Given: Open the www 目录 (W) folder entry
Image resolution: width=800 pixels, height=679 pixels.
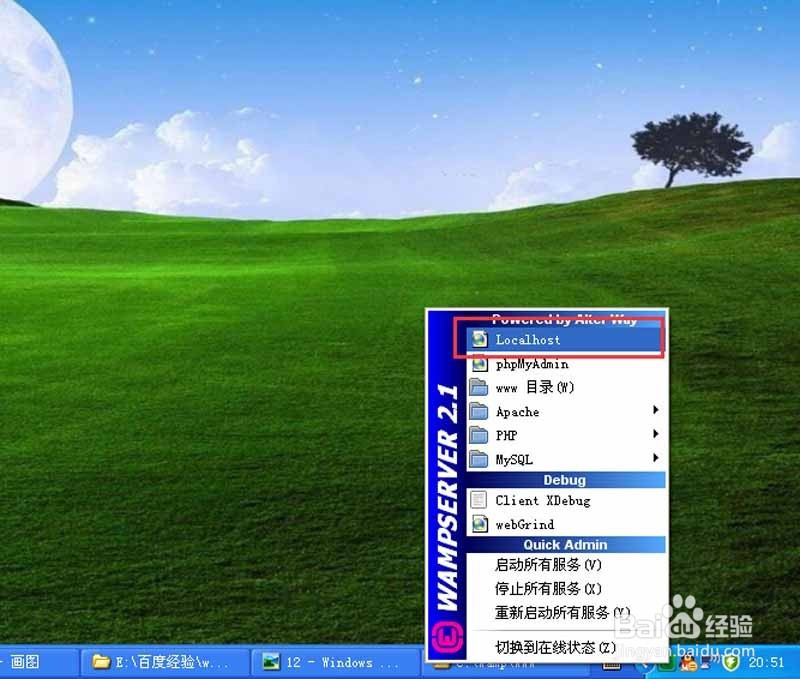Looking at the screenshot, I should [565, 387].
